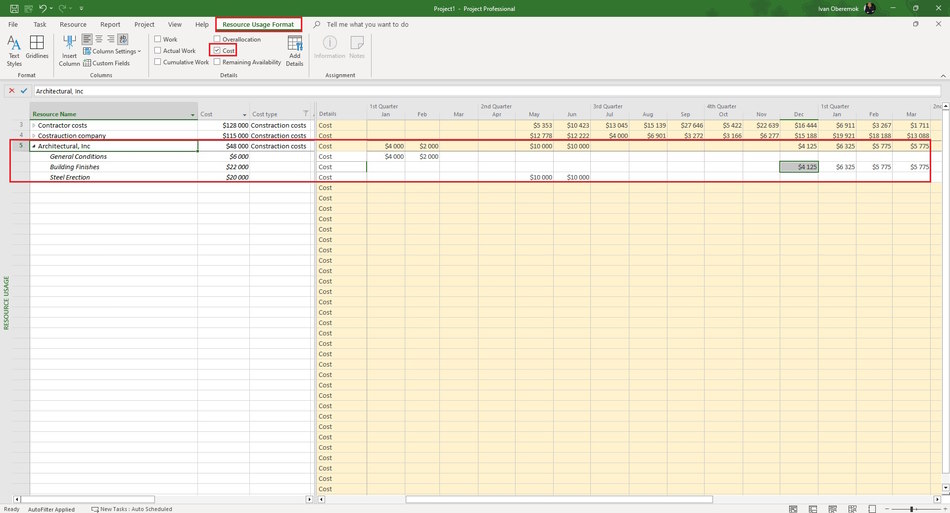950x513 pixels.
Task: Open Customize Quick Access Toolbar dropdown
Action: click(81, 8)
